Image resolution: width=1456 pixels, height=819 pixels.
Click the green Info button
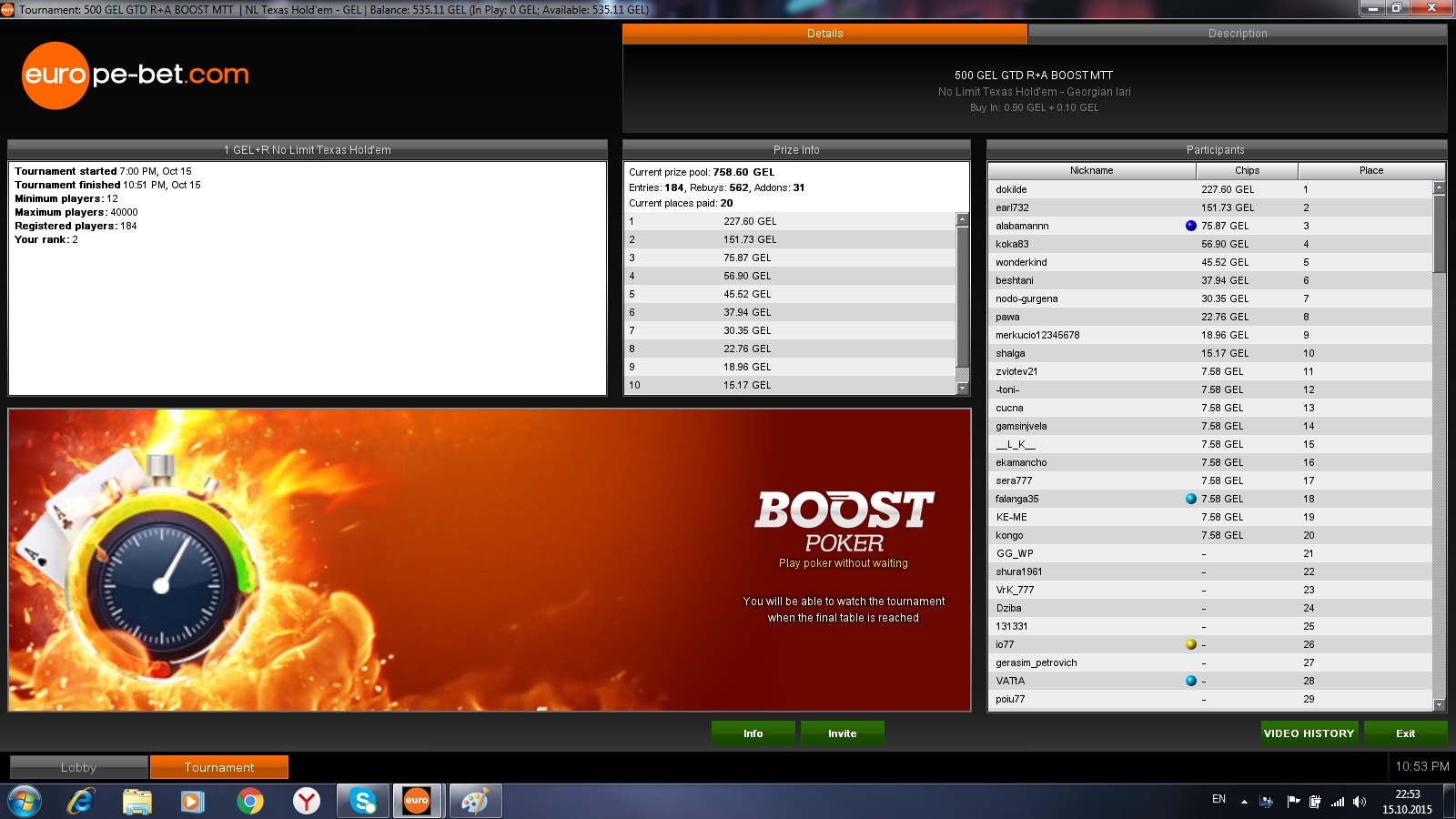click(x=753, y=733)
